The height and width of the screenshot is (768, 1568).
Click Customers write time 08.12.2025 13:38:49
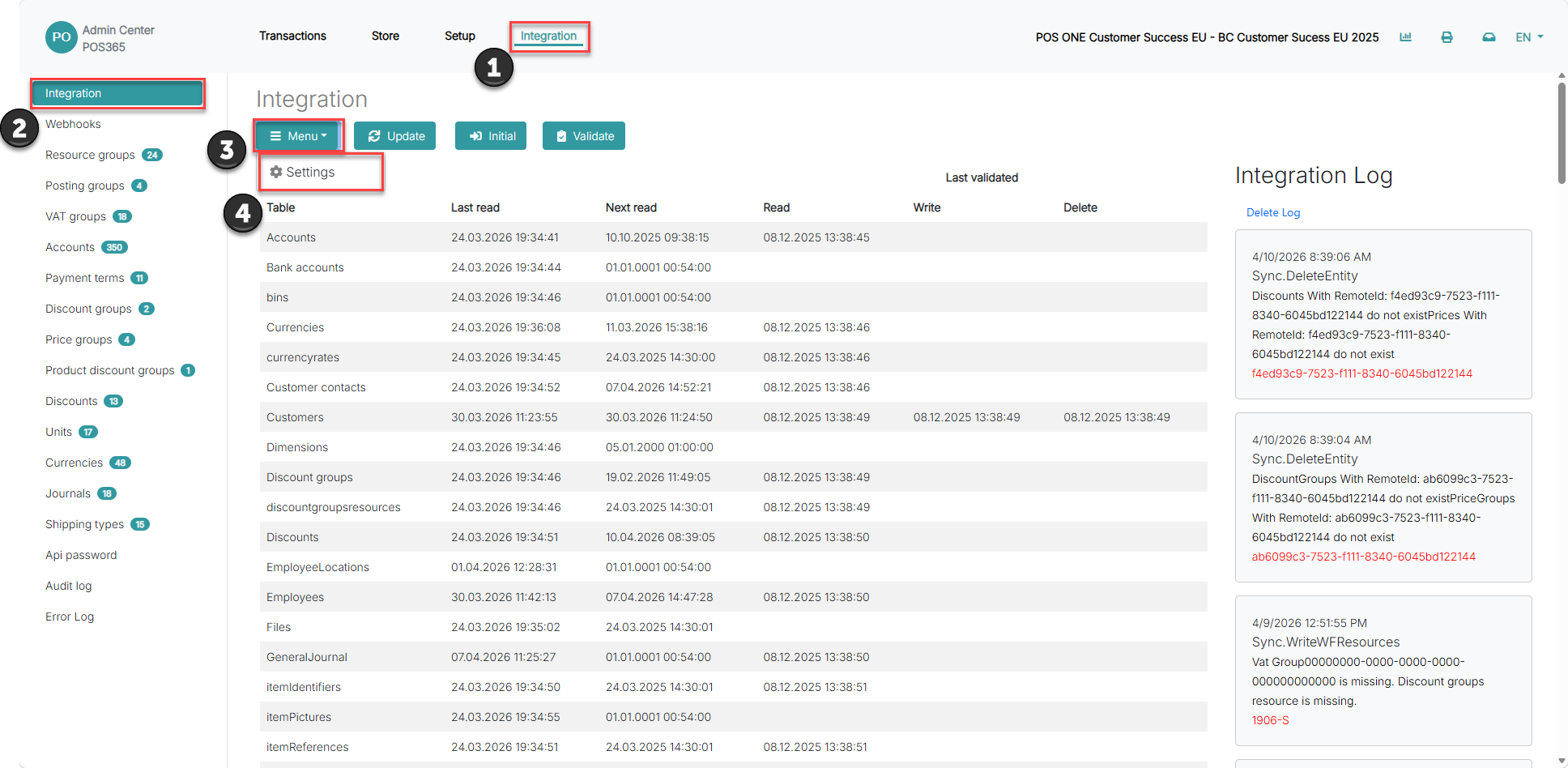(966, 417)
